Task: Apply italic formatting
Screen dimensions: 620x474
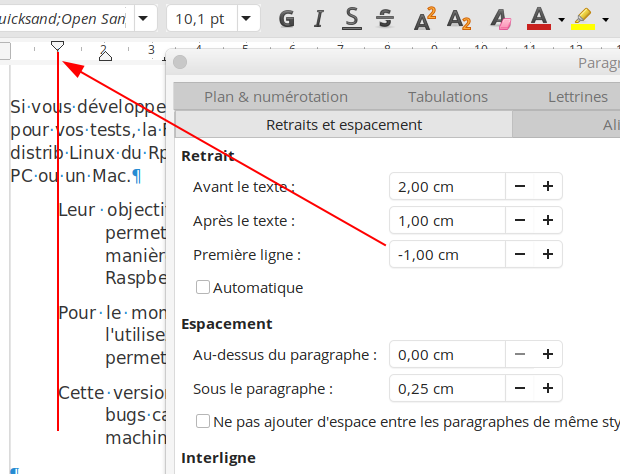Action: pos(319,18)
